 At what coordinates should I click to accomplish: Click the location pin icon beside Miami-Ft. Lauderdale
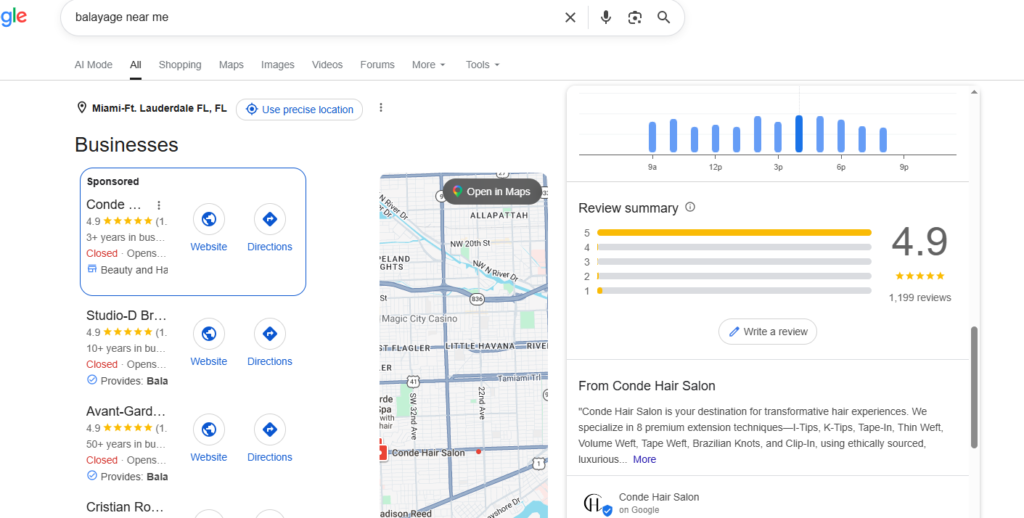tap(82, 108)
